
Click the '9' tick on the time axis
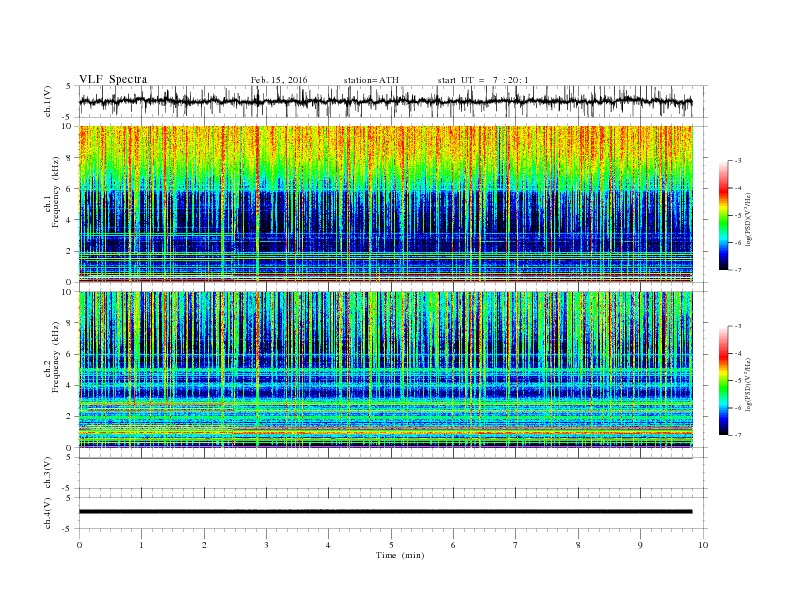(x=640, y=545)
